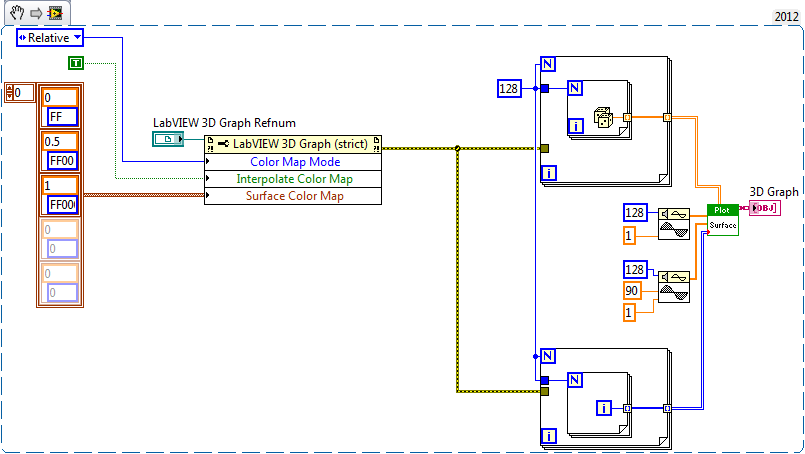Click the array index stepper arrows
805x454 pixels.
pos(9,93)
